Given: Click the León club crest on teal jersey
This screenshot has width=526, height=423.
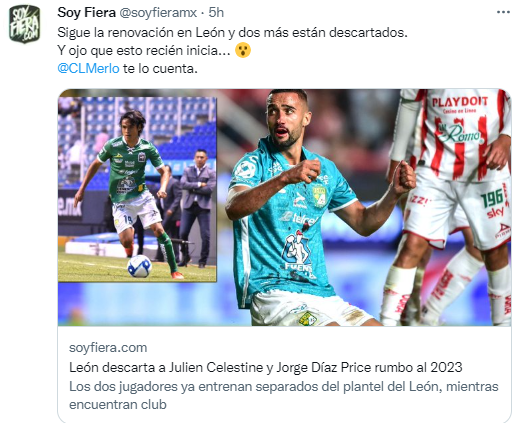Looking at the screenshot, I should [x=319, y=196].
